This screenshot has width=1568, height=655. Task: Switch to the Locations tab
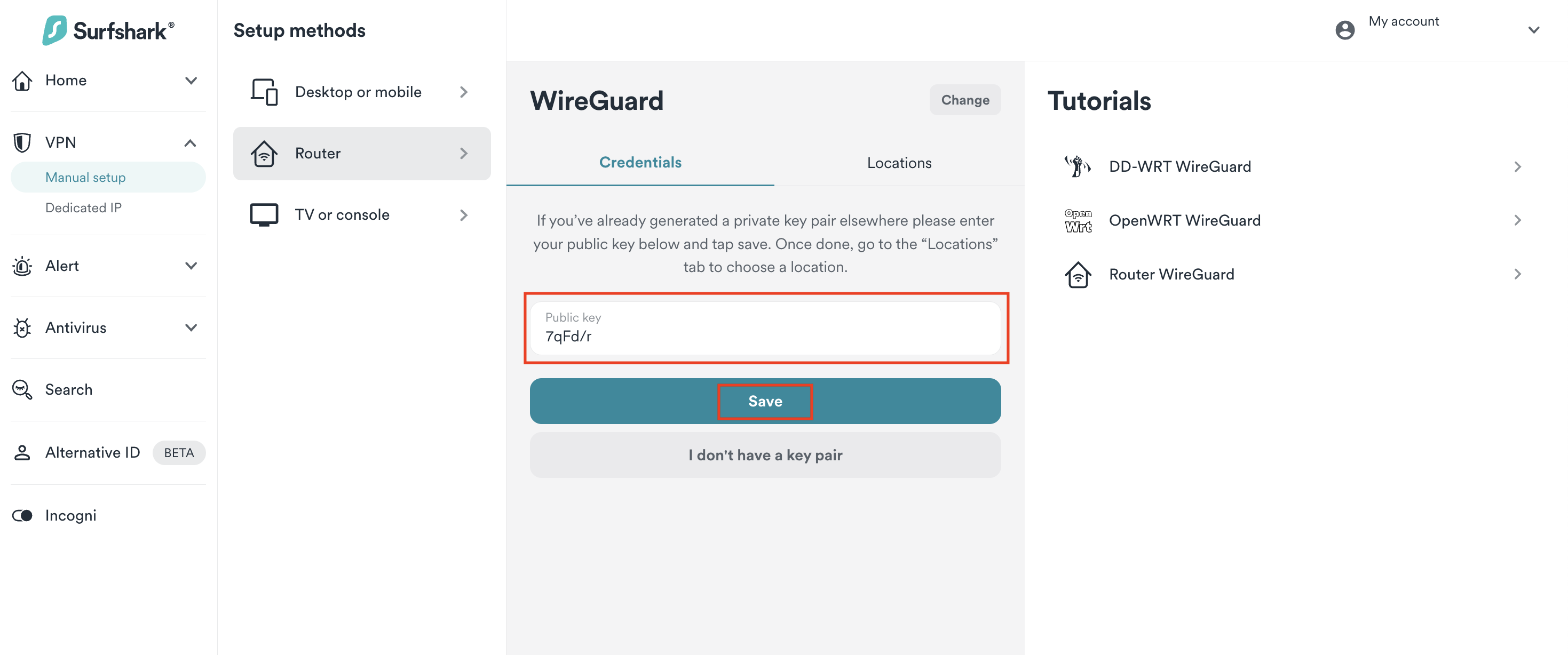[x=897, y=161]
